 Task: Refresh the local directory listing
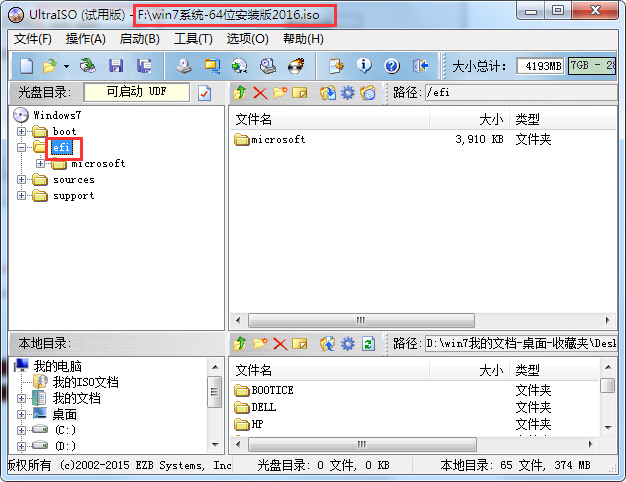point(368,343)
